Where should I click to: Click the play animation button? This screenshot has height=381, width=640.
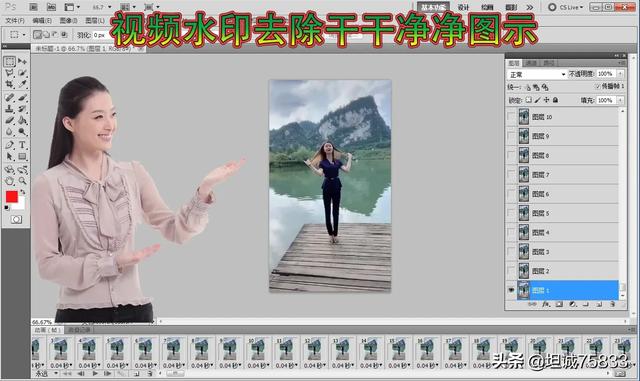pyautogui.click(x=95, y=374)
